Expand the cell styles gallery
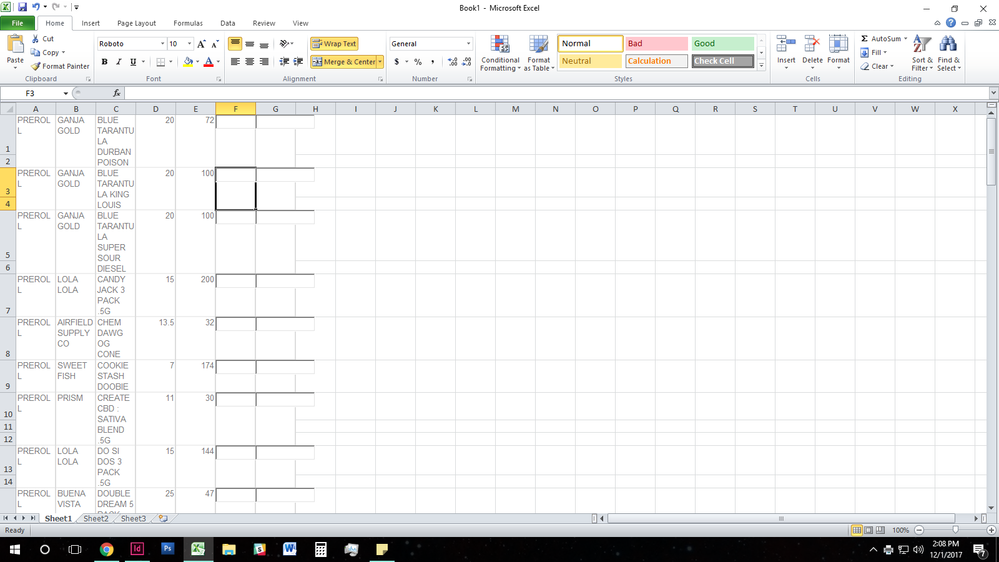This screenshot has height=562, width=999. (x=761, y=65)
